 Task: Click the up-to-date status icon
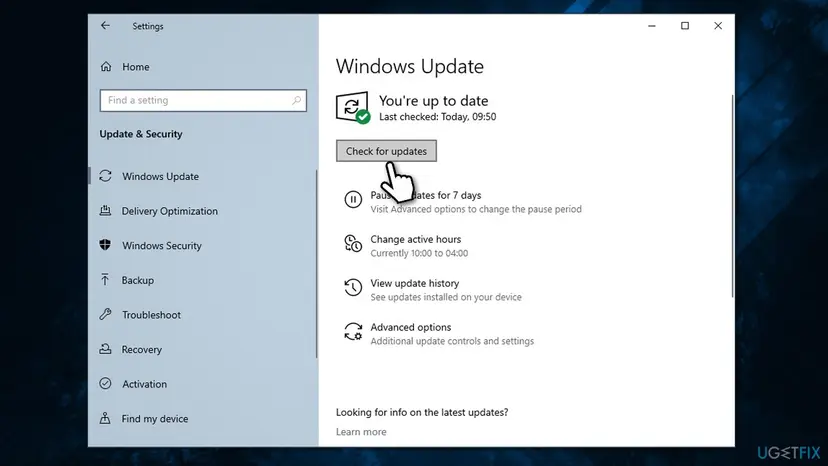(x=353, y=107)
